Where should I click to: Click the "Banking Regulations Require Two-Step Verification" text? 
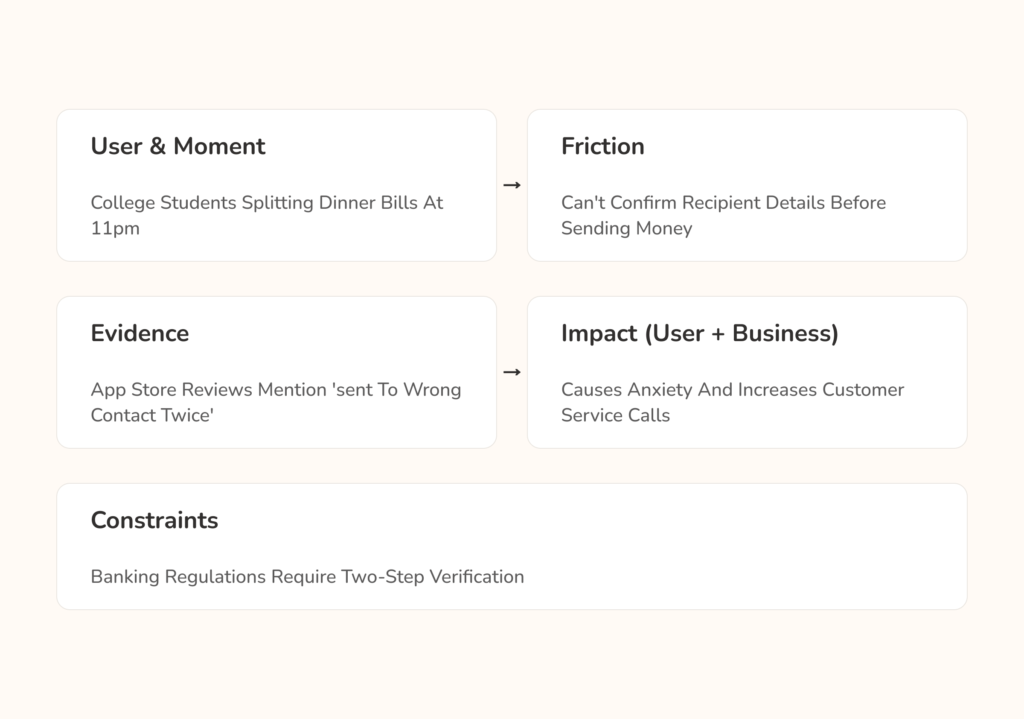click(307, 577)
